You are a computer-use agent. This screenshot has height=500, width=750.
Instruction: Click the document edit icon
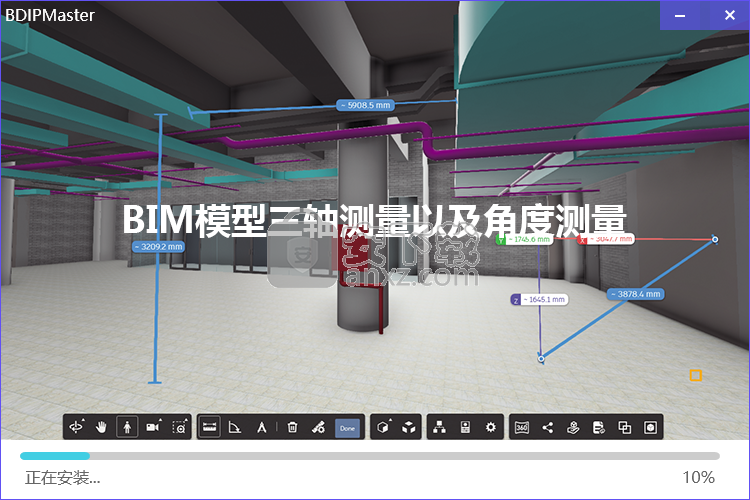(599, 427)
